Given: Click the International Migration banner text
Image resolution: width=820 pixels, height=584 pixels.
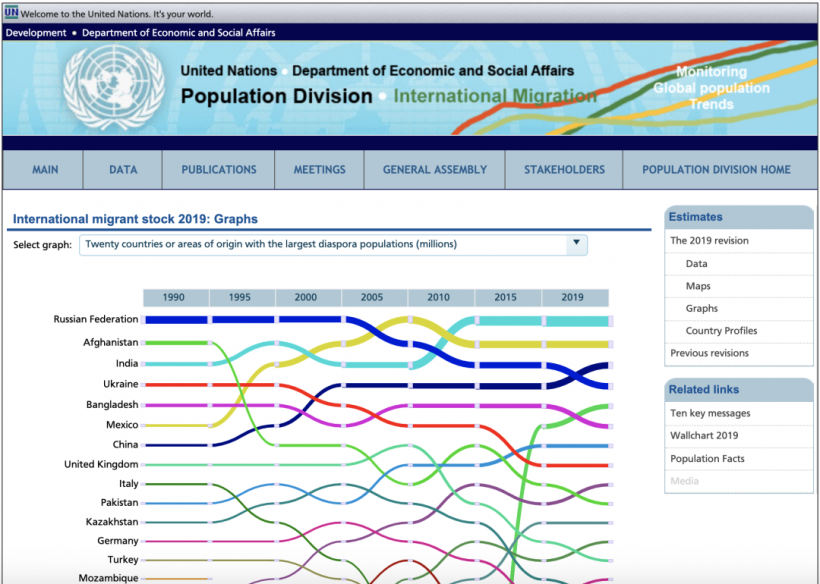Looking at the screenshot, I should [x=495, y=96].
